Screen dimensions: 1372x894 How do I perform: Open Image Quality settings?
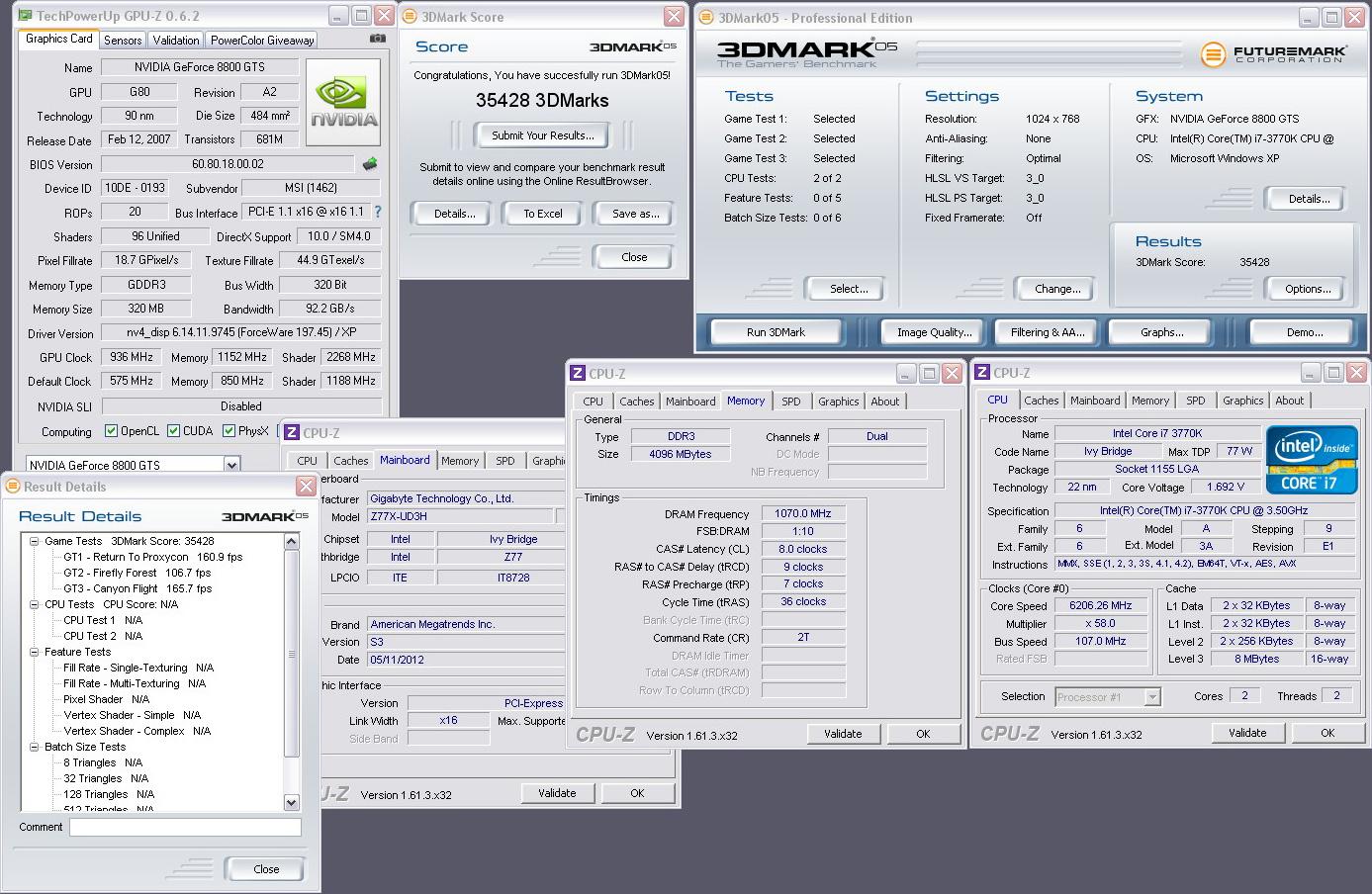(933, 332)
